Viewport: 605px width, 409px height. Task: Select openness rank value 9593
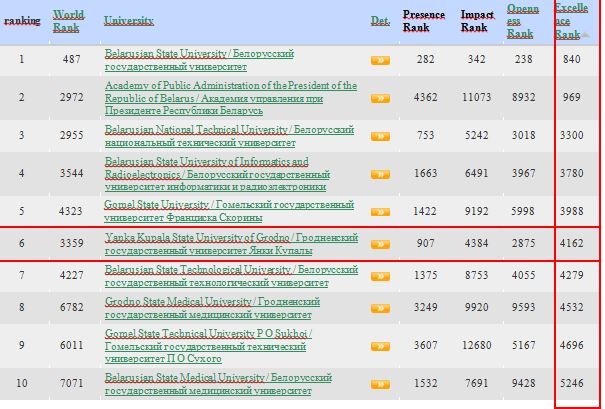[x=524, y=307]
